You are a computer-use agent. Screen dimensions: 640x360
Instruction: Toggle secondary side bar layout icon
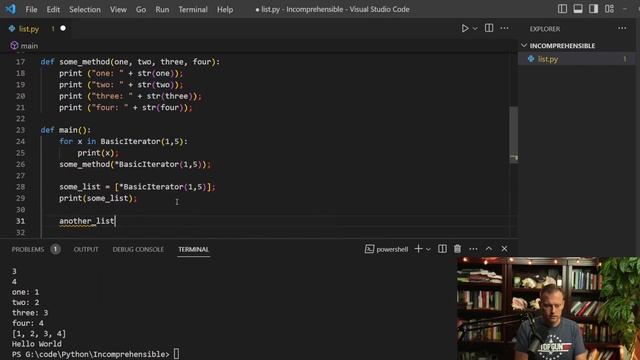click(x=593, y=9)
